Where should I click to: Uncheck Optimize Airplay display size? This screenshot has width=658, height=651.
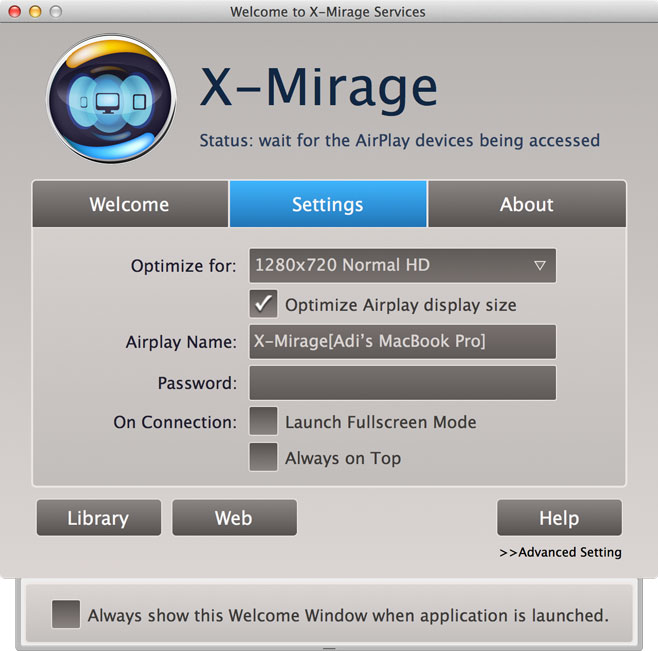pyautogui.click(x=263, y=303)
